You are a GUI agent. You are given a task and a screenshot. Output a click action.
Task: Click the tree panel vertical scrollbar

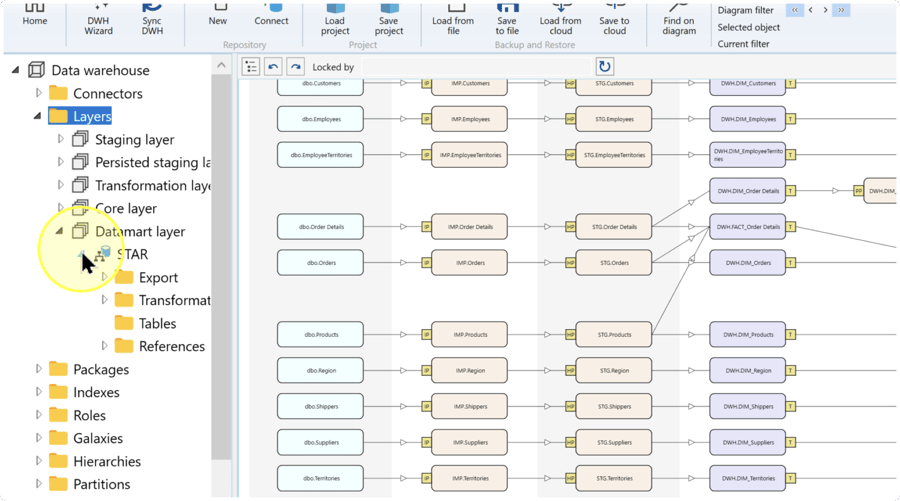[221, 267]
